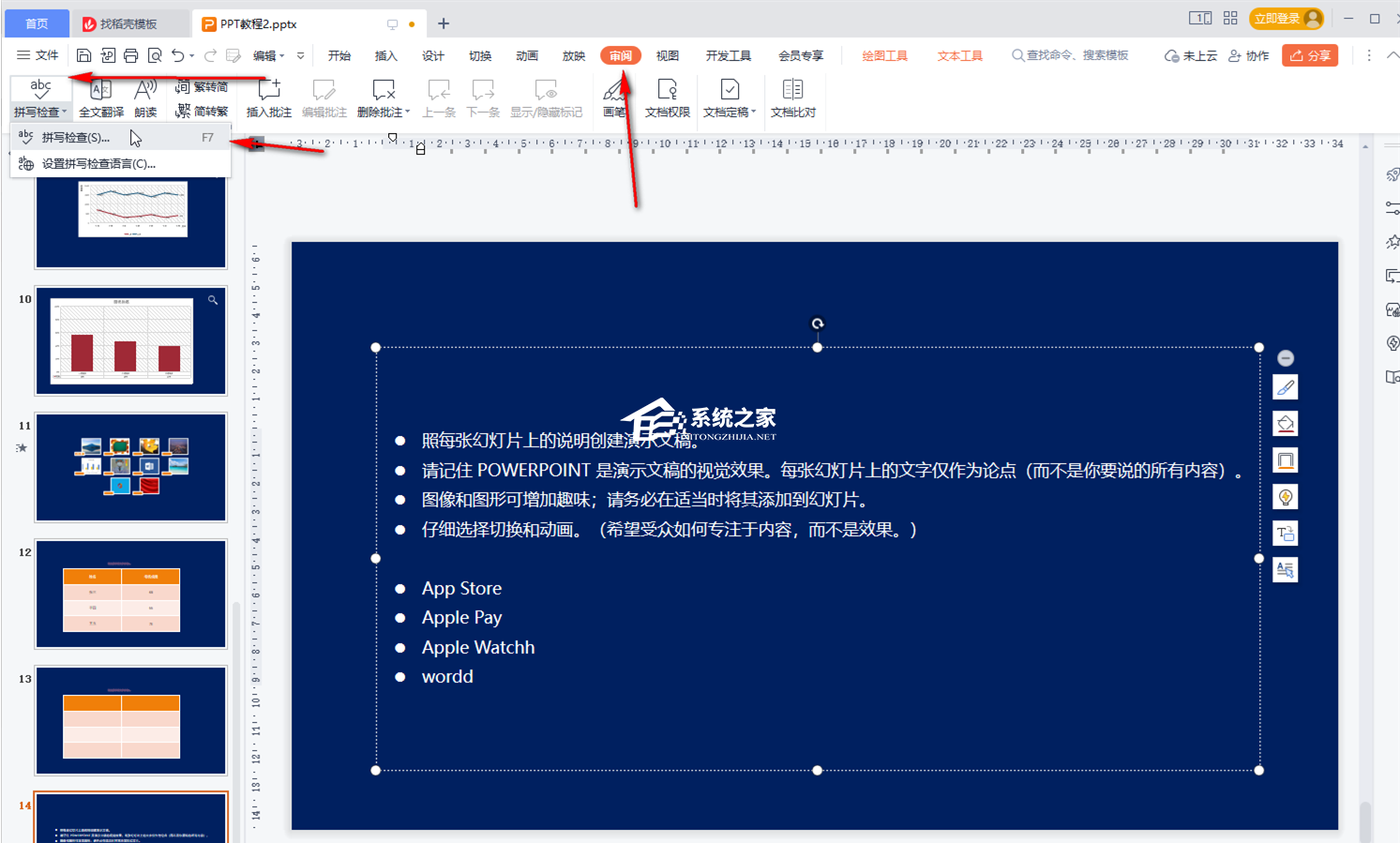Select slide 12 table thumbnail

pos(131,594)
